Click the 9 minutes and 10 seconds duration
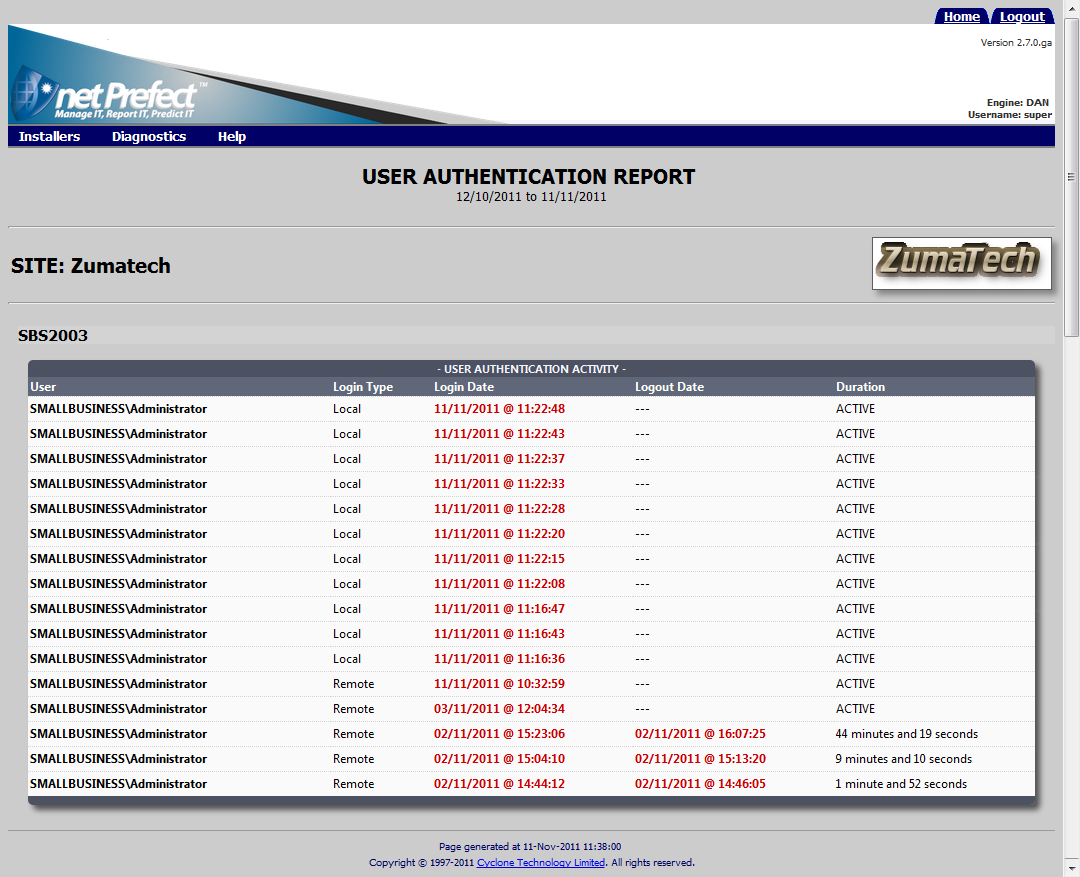Screen dimensions: 1080x877 pos(903,759)
